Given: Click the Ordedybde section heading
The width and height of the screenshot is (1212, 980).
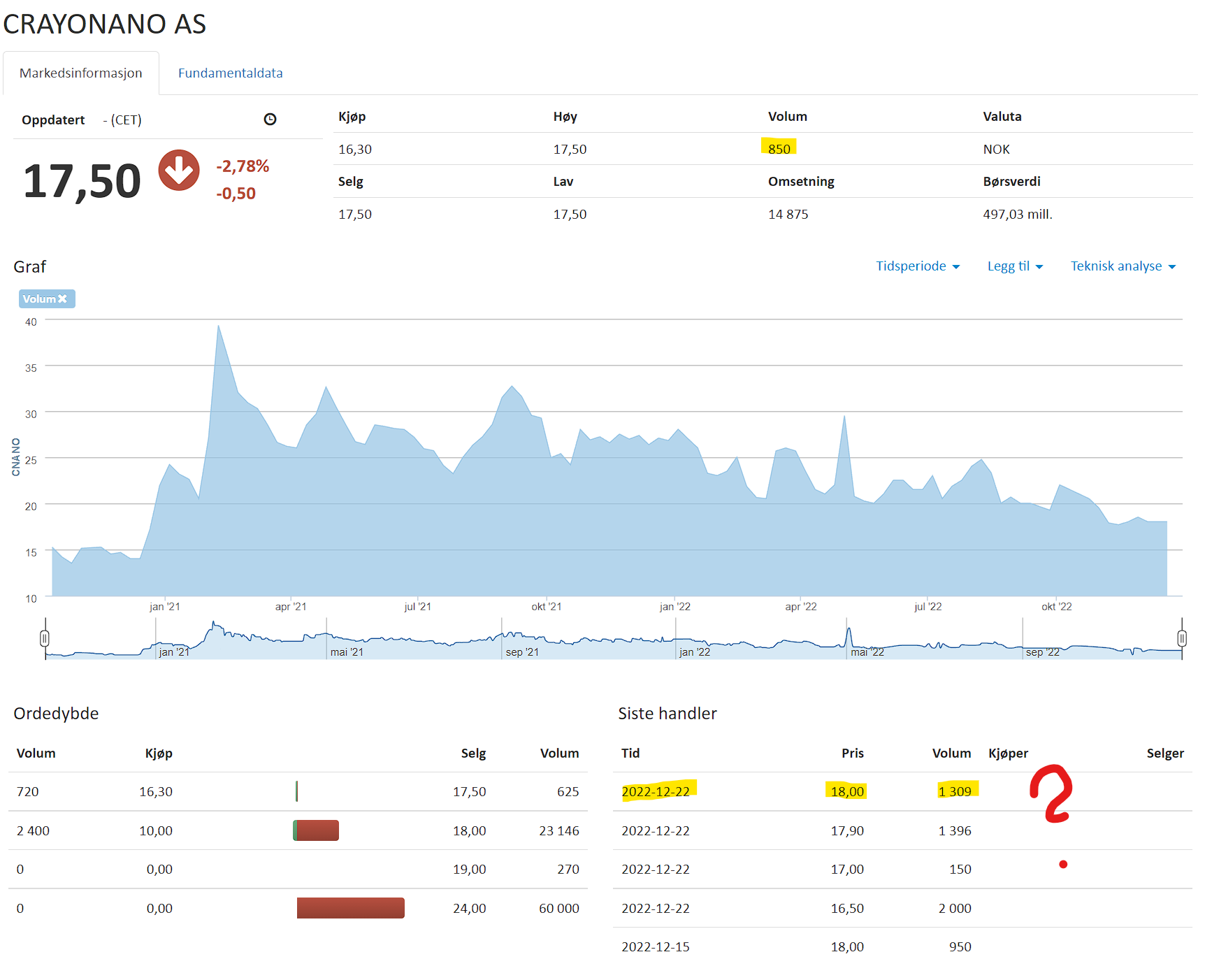Looking at the screenshot, I should click(56, 714).
